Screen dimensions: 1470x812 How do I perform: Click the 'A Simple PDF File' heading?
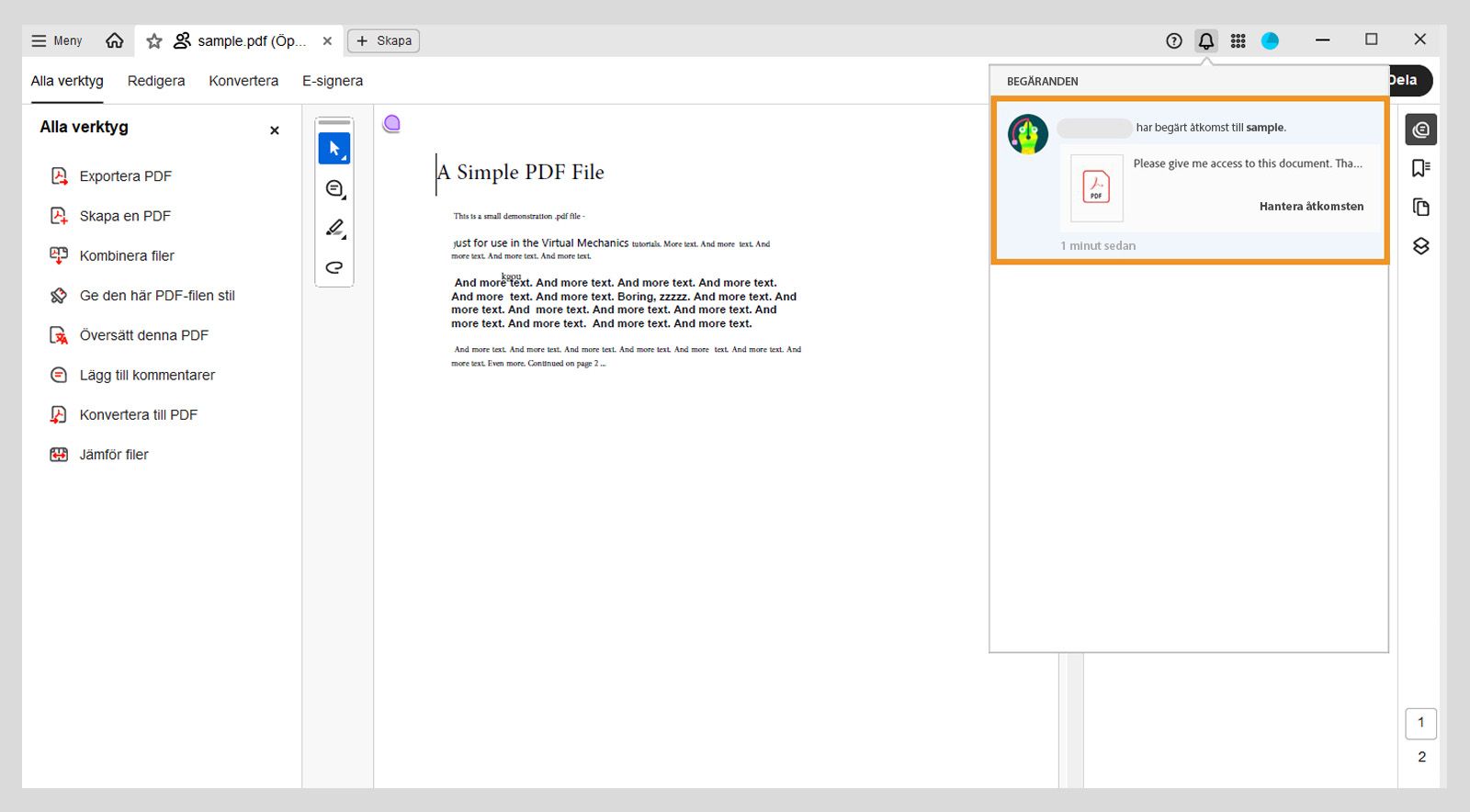[521, 172]
